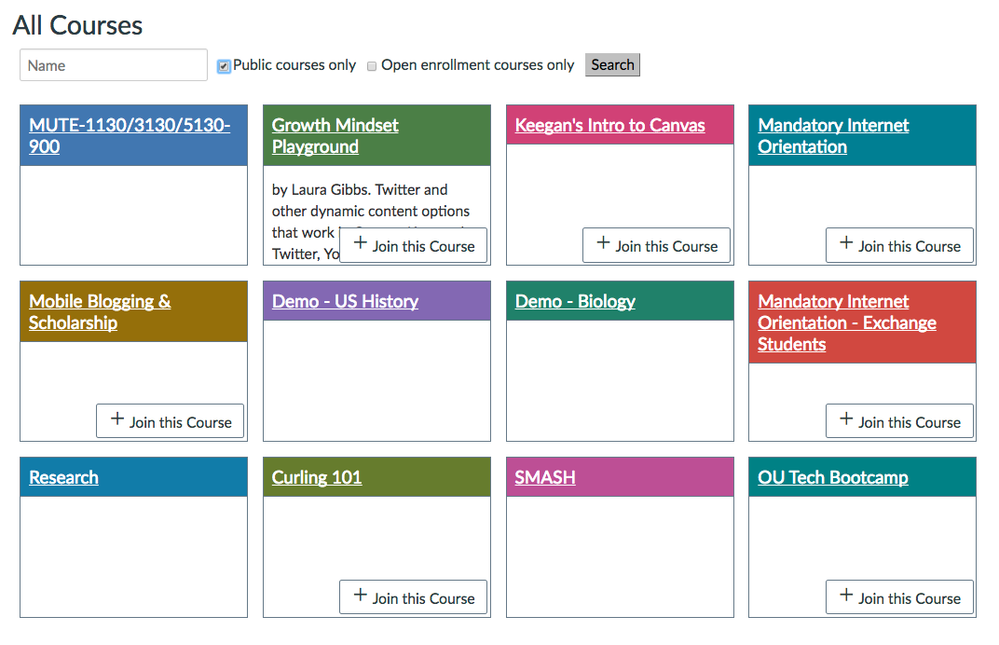
Task: Open Keegan's Intro to Canvas title link
Action: pyautogui.click(x=610, y=125)
